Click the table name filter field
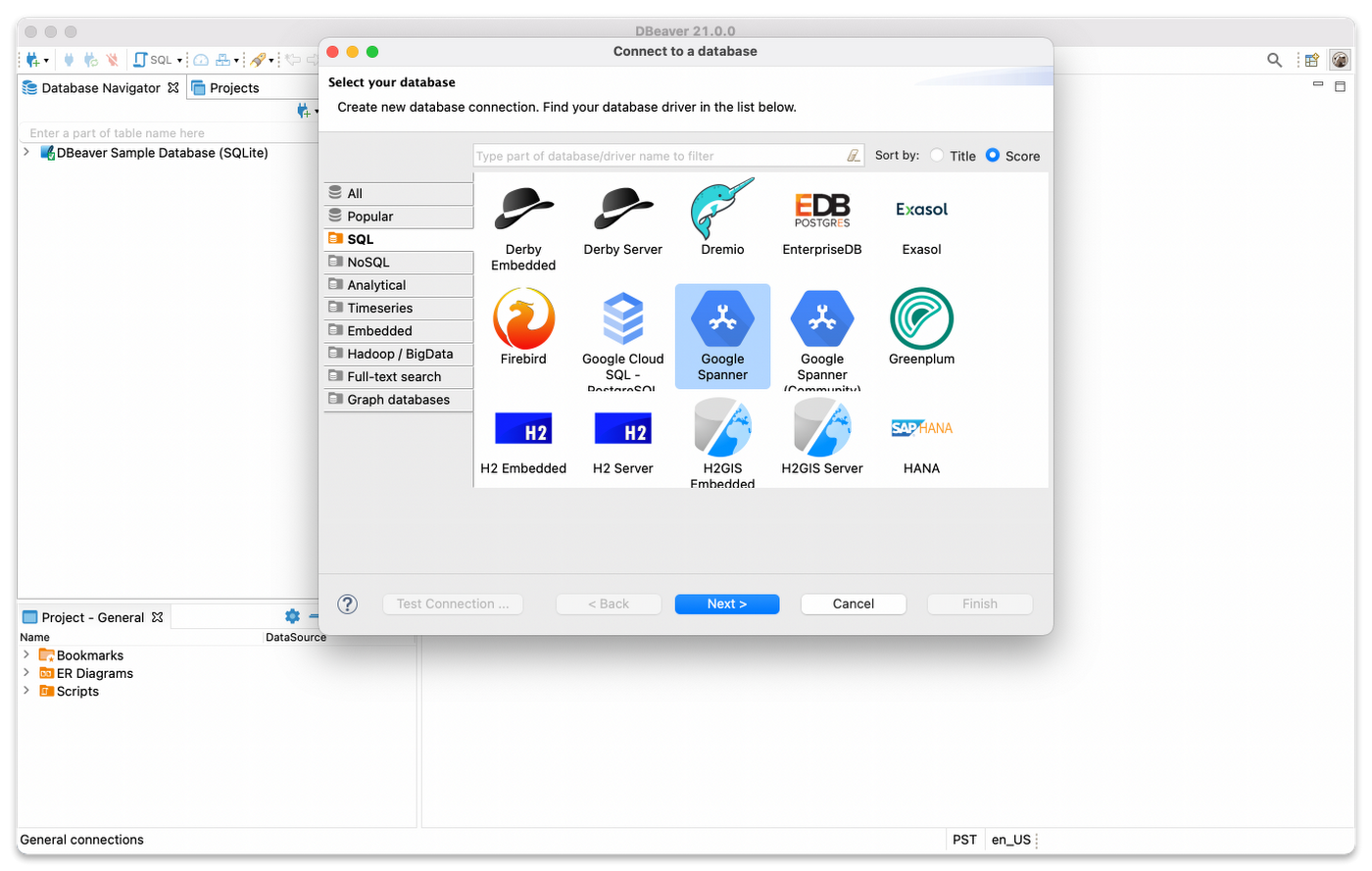 tap(167, 133)
